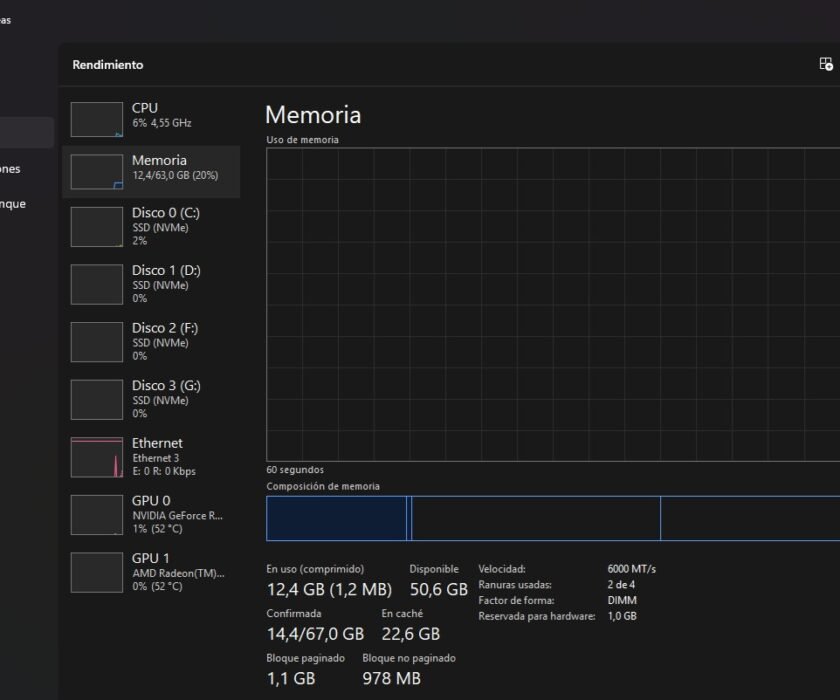
Task: Click the Factor de forma: label
Action: point(516,600)
